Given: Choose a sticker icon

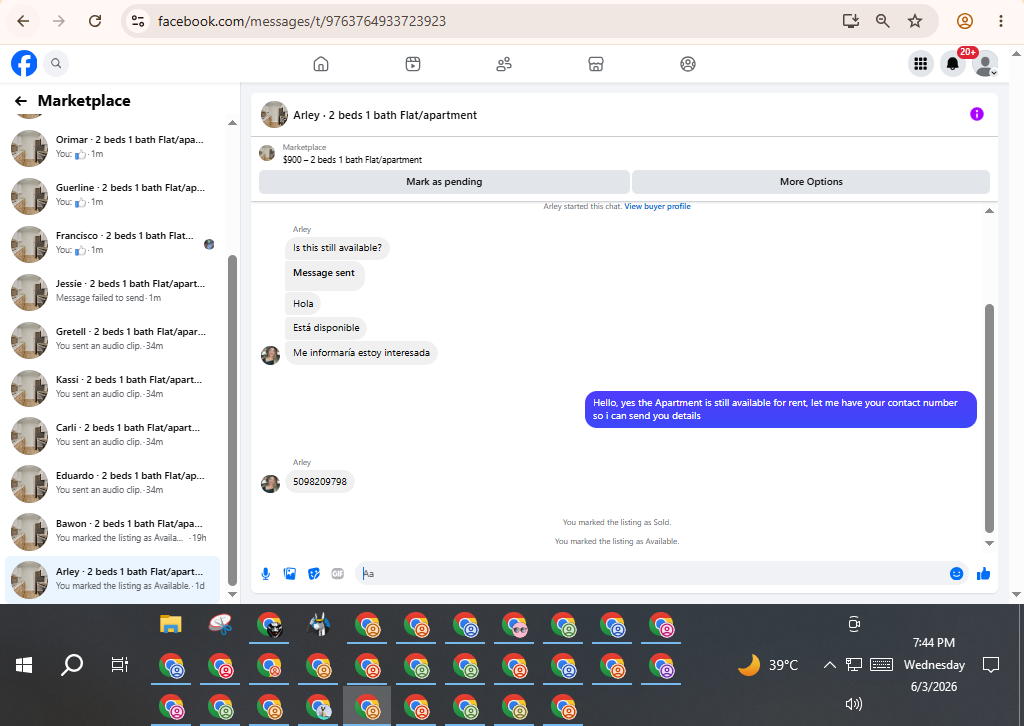Looking at the screenshot, I should tap(314, 574).
